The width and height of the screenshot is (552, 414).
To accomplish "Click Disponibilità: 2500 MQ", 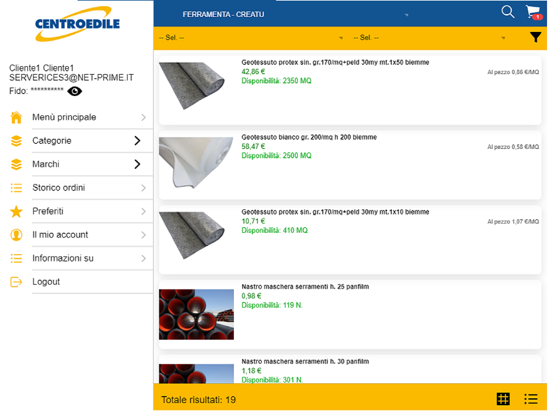I will point(276,156).
